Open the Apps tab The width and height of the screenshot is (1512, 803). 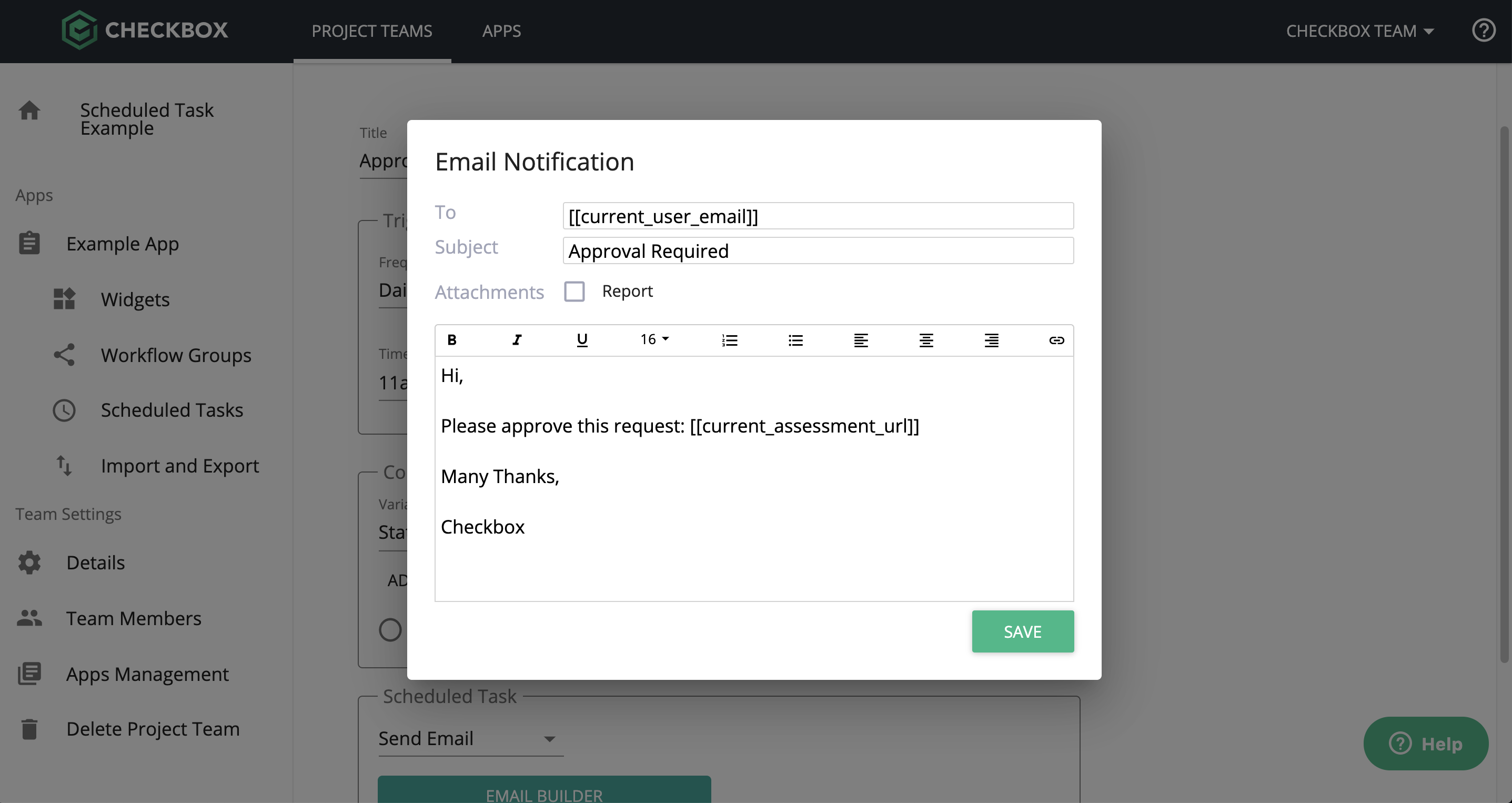(x=501, y=31)
